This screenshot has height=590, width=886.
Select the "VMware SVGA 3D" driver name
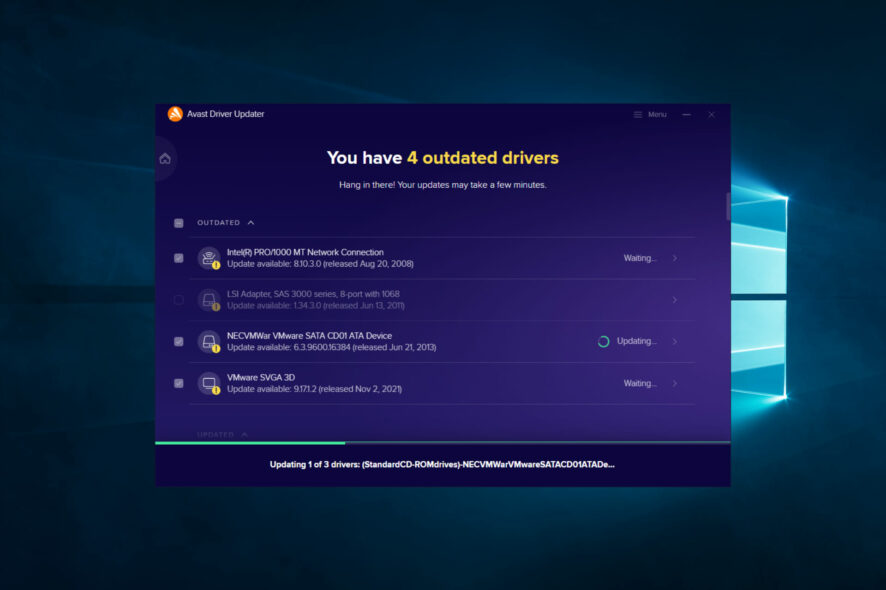(261, 378)
